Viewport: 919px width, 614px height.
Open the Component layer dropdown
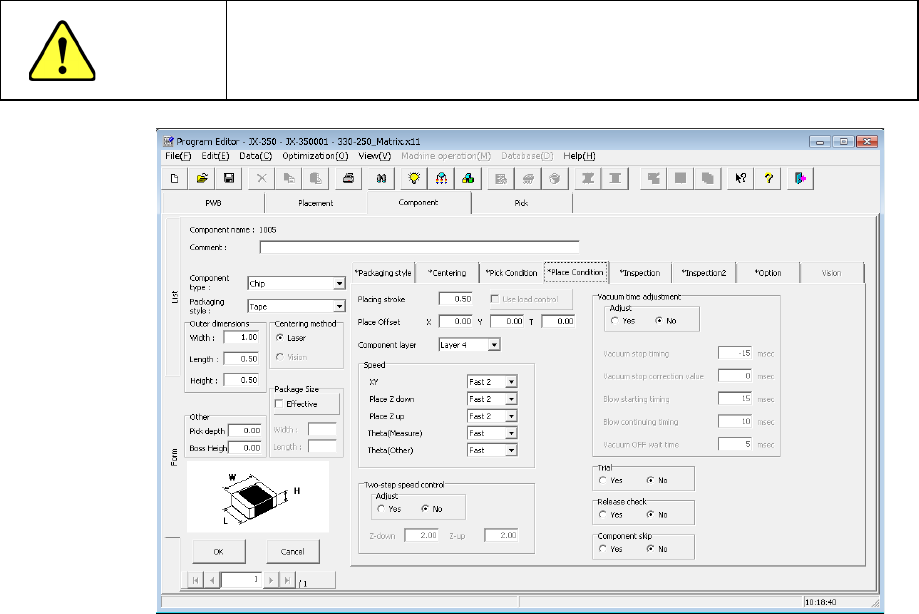[x=494, y=345]
